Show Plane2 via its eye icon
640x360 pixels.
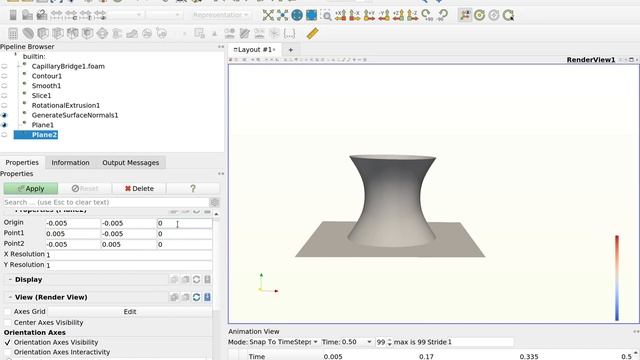coord(4,135)
